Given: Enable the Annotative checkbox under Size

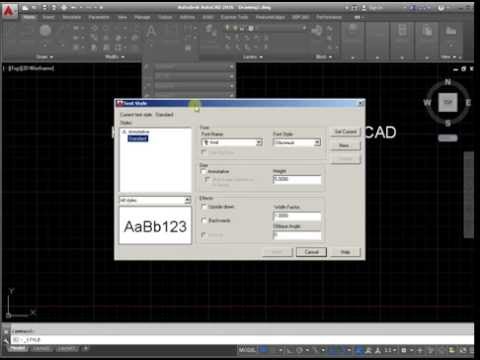Looking at the screenshot, I should (204, 171).
